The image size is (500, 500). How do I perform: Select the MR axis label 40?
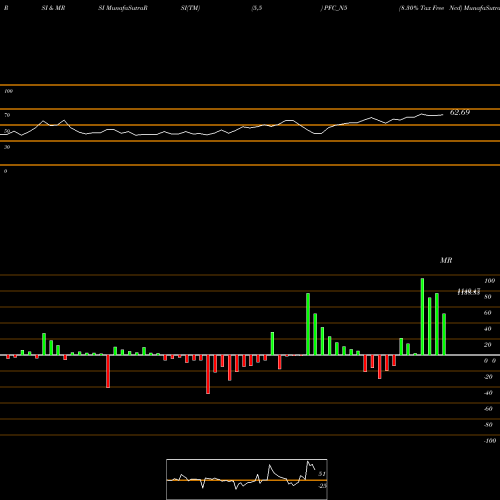[x=488, y=329]
